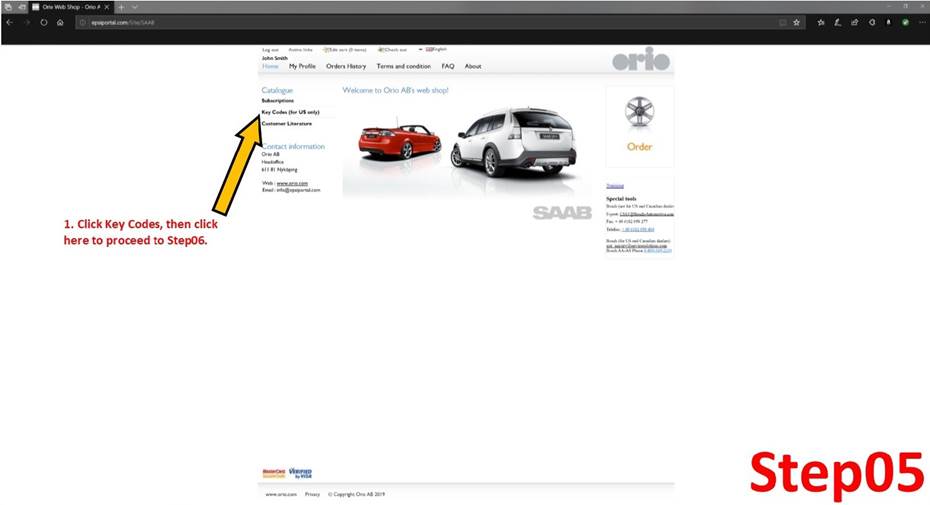Click the Check out link

coord(393,50)
